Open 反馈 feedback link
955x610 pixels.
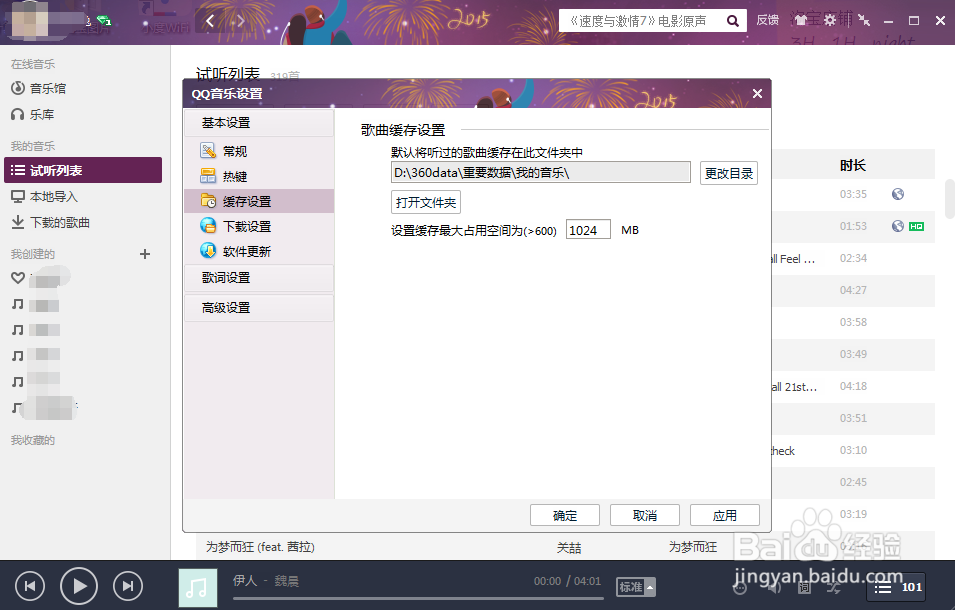767,20
